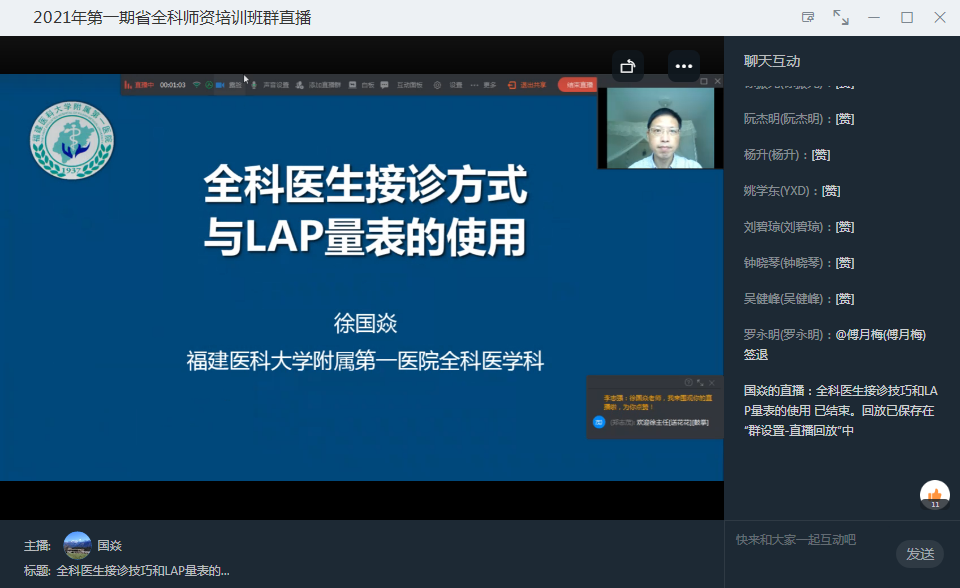This screenshot has width=960, height=588.
Task: Click the truncated stream title at bottom
Action: 142,571
